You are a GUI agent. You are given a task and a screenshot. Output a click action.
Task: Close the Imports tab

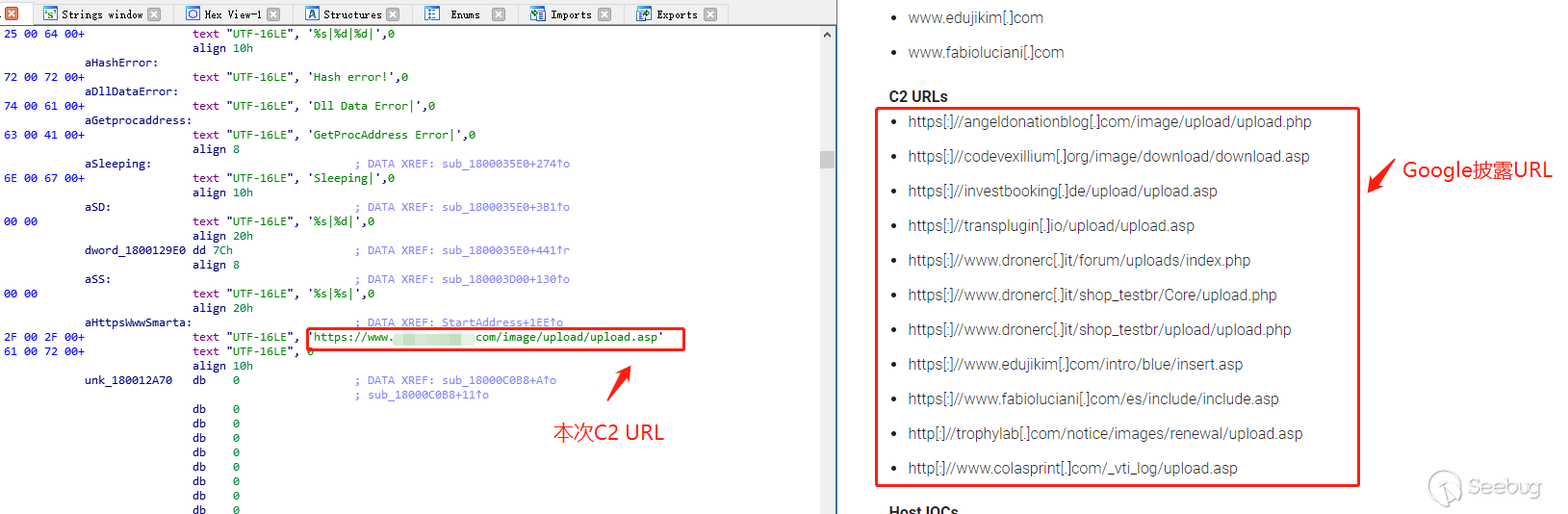click(604, 14)
